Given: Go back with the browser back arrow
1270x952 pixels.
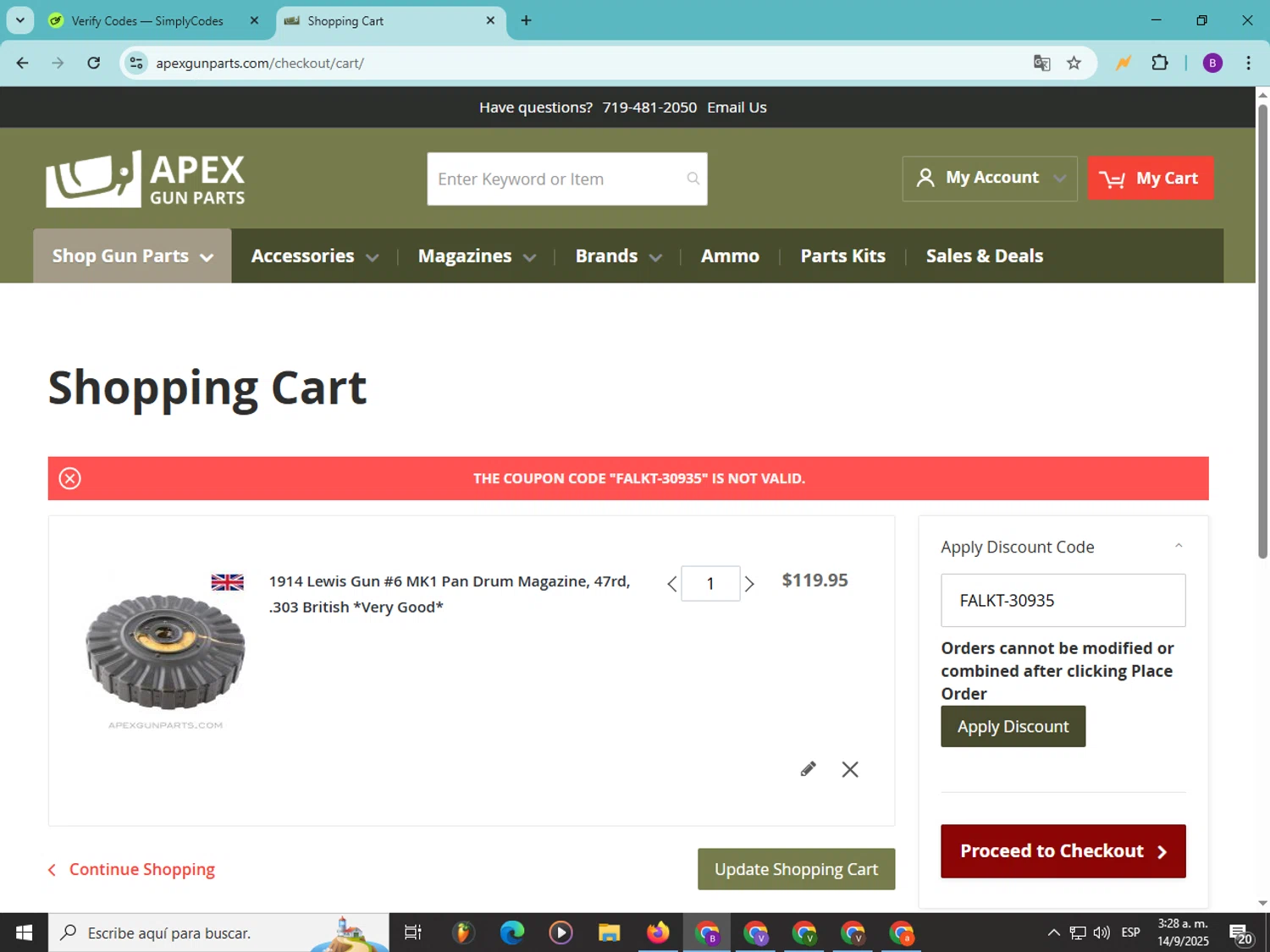Looking at the screenshot, I should 22,63.
